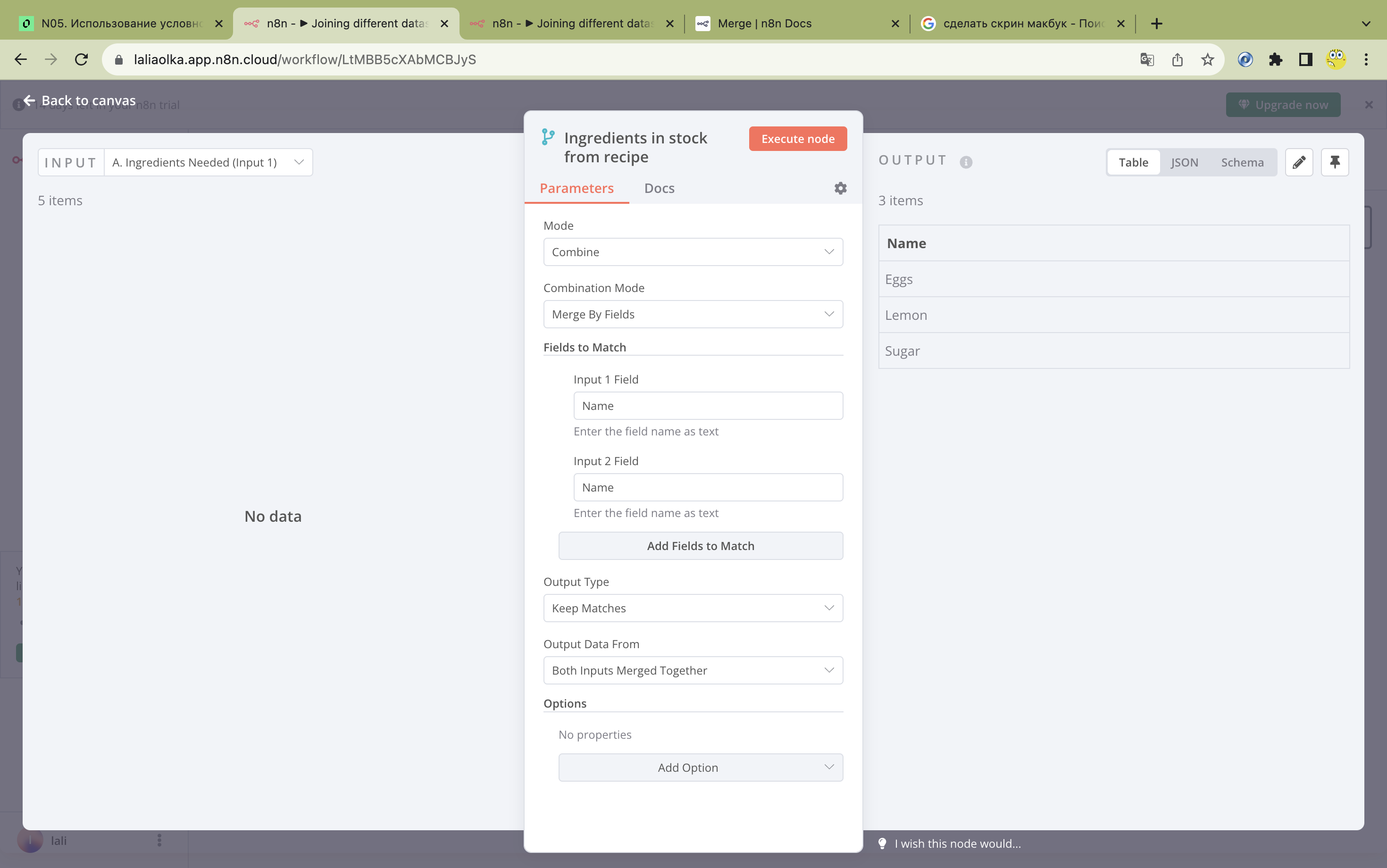Click the share page icon
The width and height of the screenshot is (1387, 868).
coord(1177,60)
